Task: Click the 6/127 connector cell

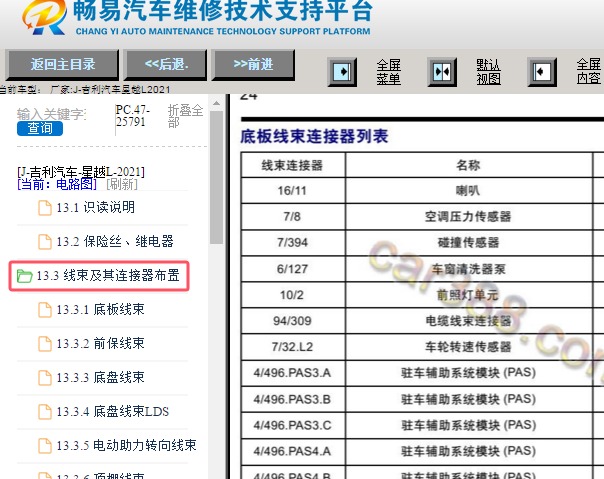Action: tap(292, 269)
